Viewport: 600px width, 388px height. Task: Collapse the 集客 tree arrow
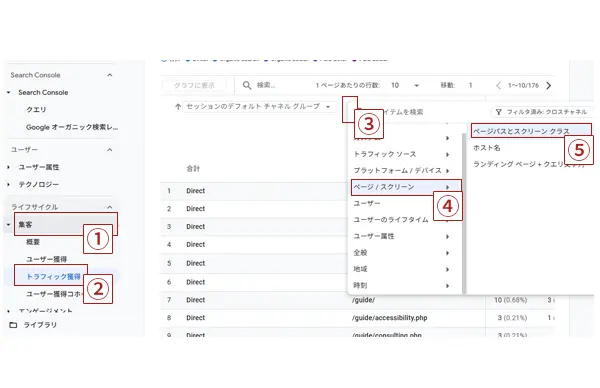(x=8, y=225)
